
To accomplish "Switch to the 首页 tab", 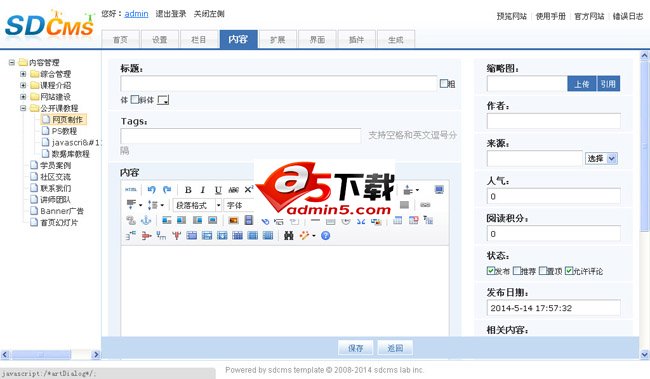I will click(120, 39).
